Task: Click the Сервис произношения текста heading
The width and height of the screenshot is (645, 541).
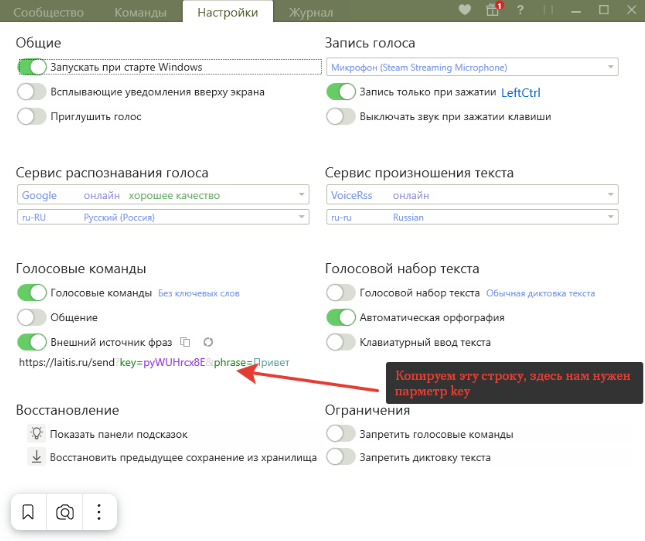Action: pos(419,173)
